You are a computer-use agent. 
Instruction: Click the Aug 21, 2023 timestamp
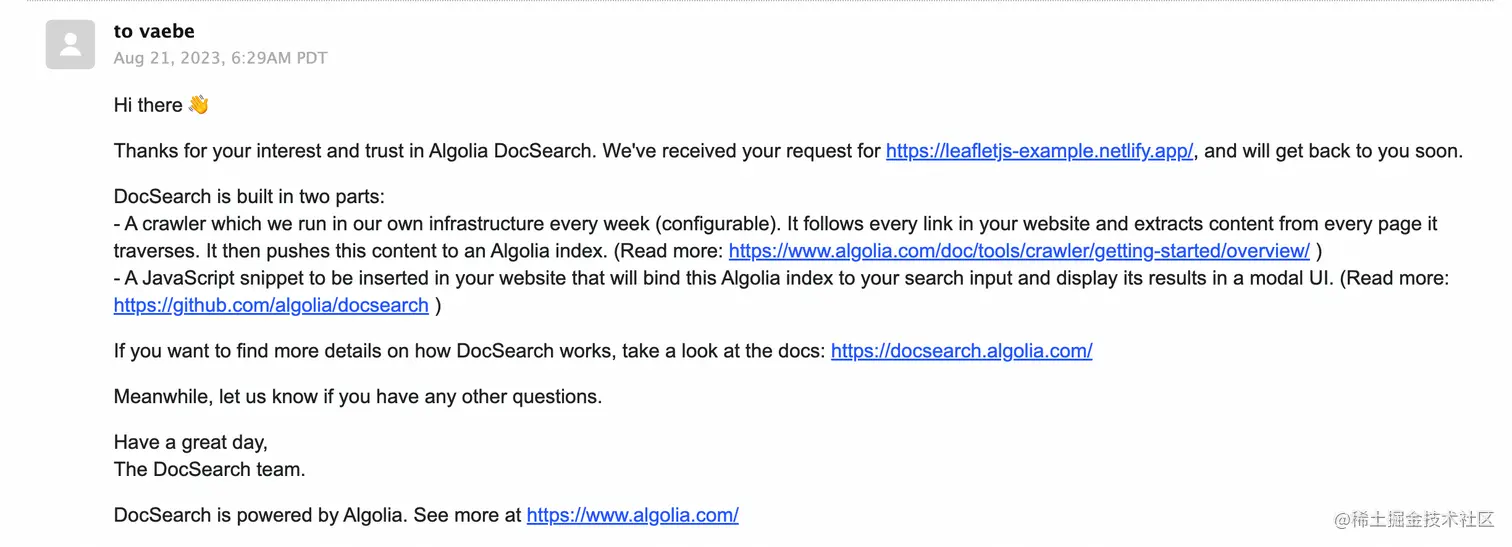click(220, 58)
